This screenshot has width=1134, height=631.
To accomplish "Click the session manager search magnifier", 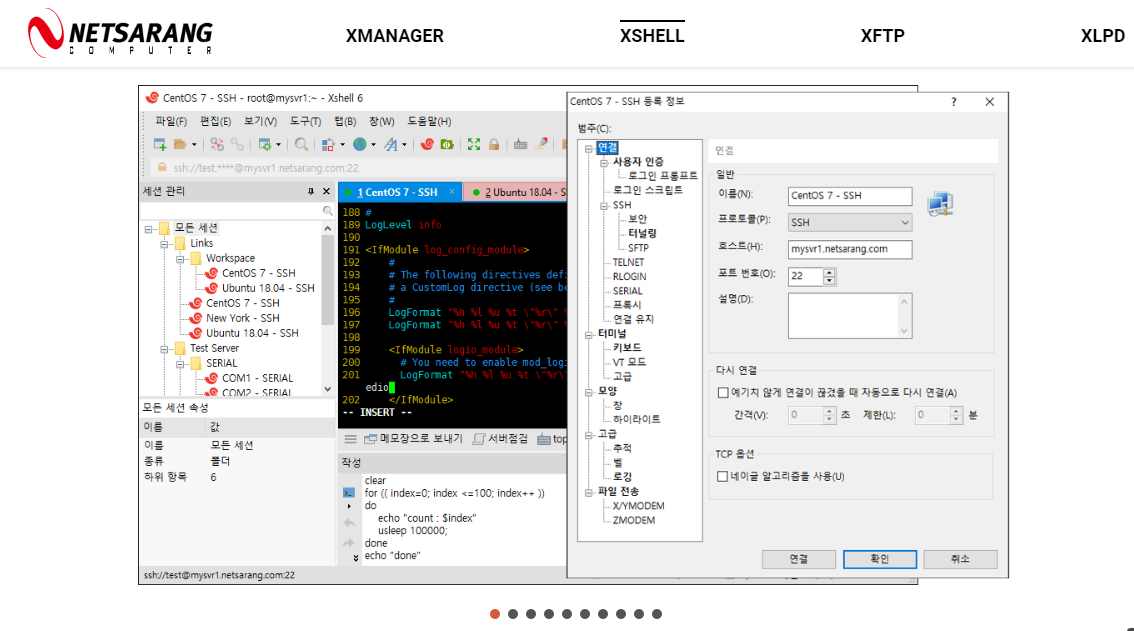I will click(x=328, y=211).
